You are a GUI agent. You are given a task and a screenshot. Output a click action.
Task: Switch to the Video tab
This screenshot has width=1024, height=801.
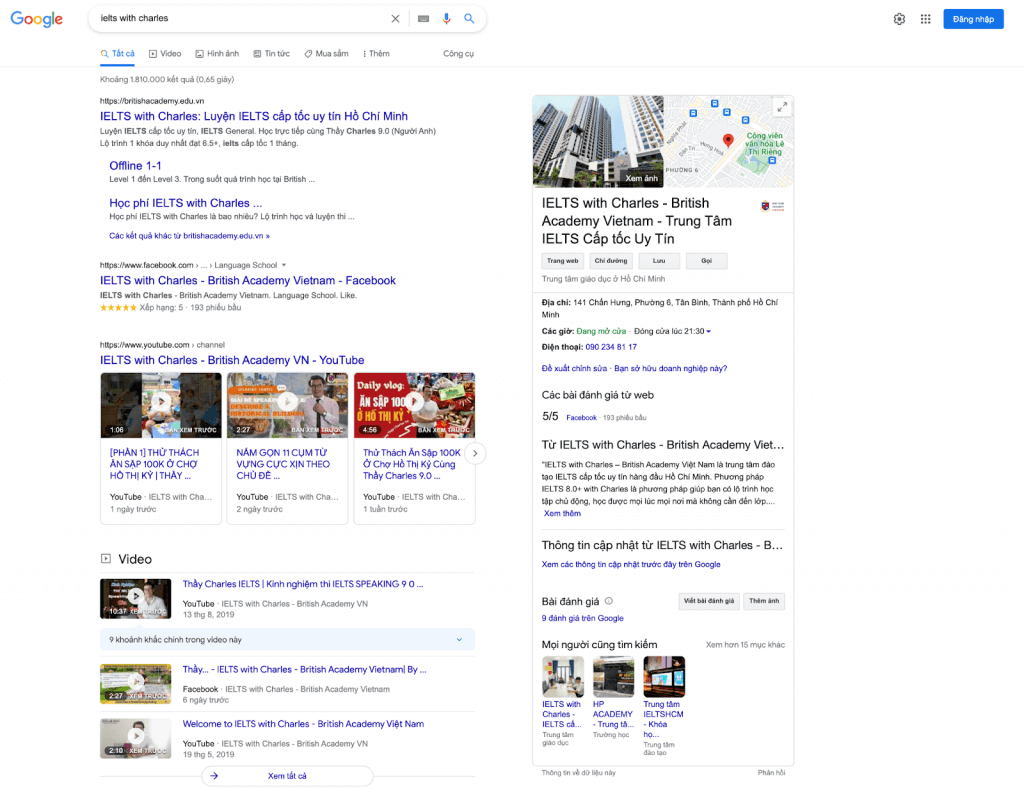[x=165, y=54]
